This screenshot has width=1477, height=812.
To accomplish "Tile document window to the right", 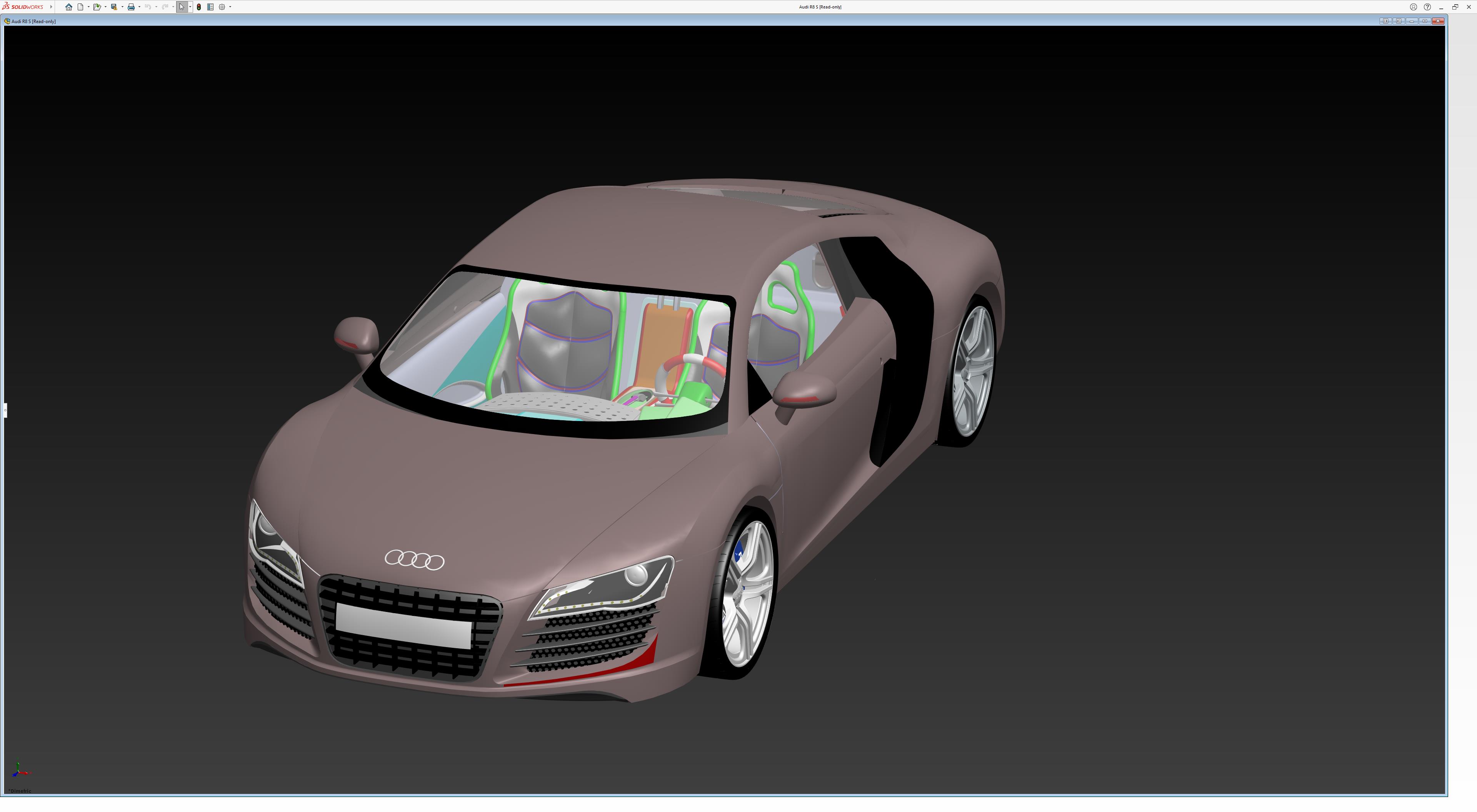I will (x=1399, y=21).
